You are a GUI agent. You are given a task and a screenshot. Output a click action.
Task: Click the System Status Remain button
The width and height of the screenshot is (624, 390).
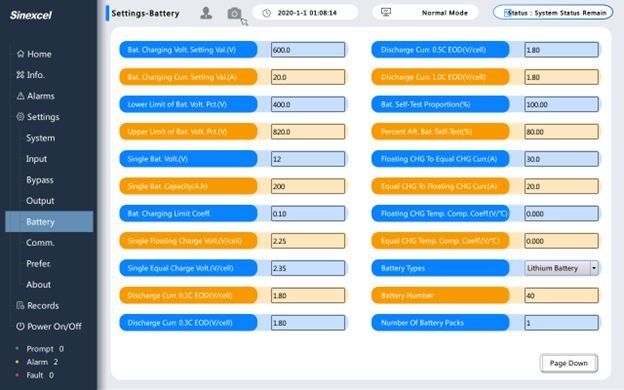553,13
